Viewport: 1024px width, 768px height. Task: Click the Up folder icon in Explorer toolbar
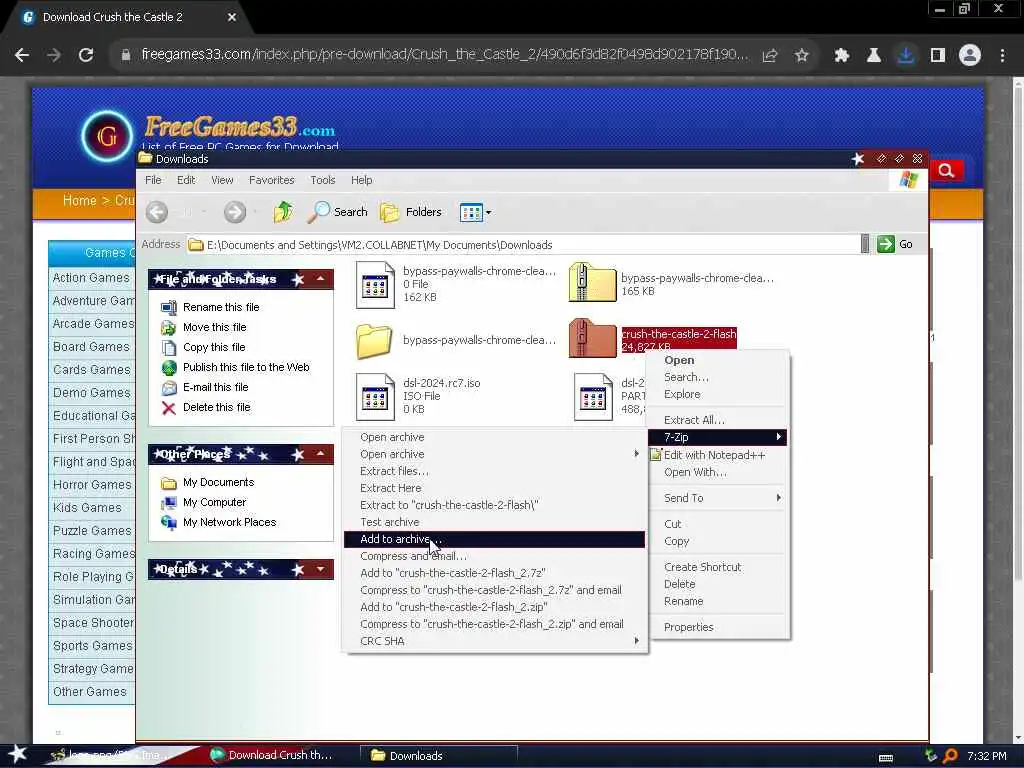(283, 212)
